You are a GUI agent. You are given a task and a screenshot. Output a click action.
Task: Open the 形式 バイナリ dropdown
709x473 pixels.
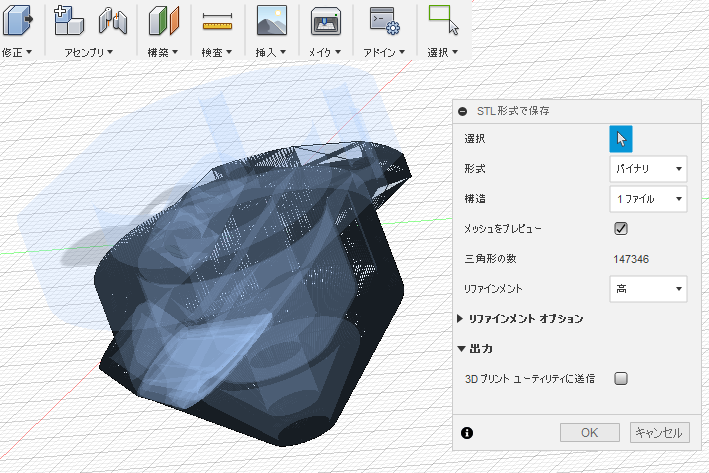648,169
